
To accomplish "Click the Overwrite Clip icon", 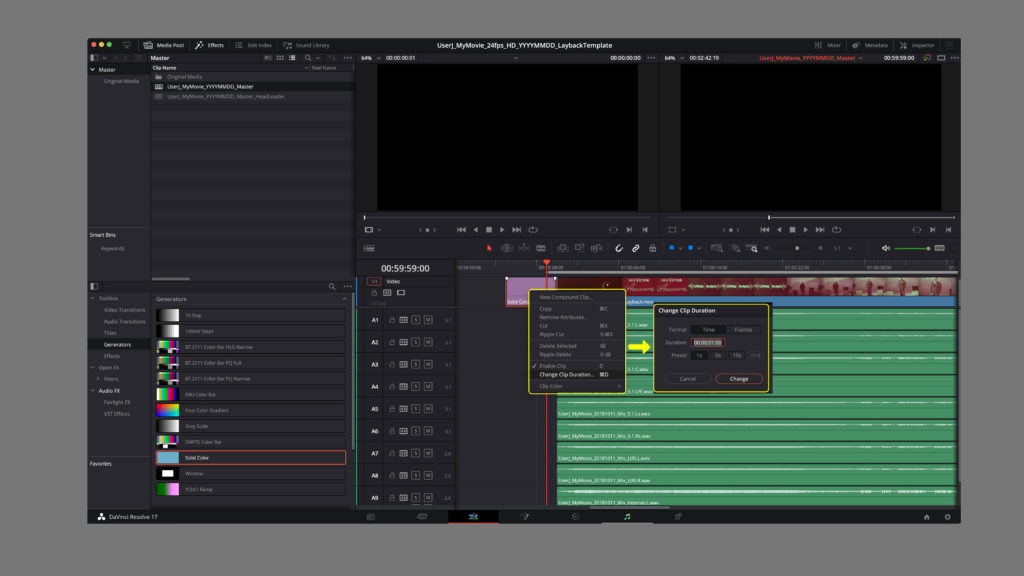I will [x=579, y=248].
